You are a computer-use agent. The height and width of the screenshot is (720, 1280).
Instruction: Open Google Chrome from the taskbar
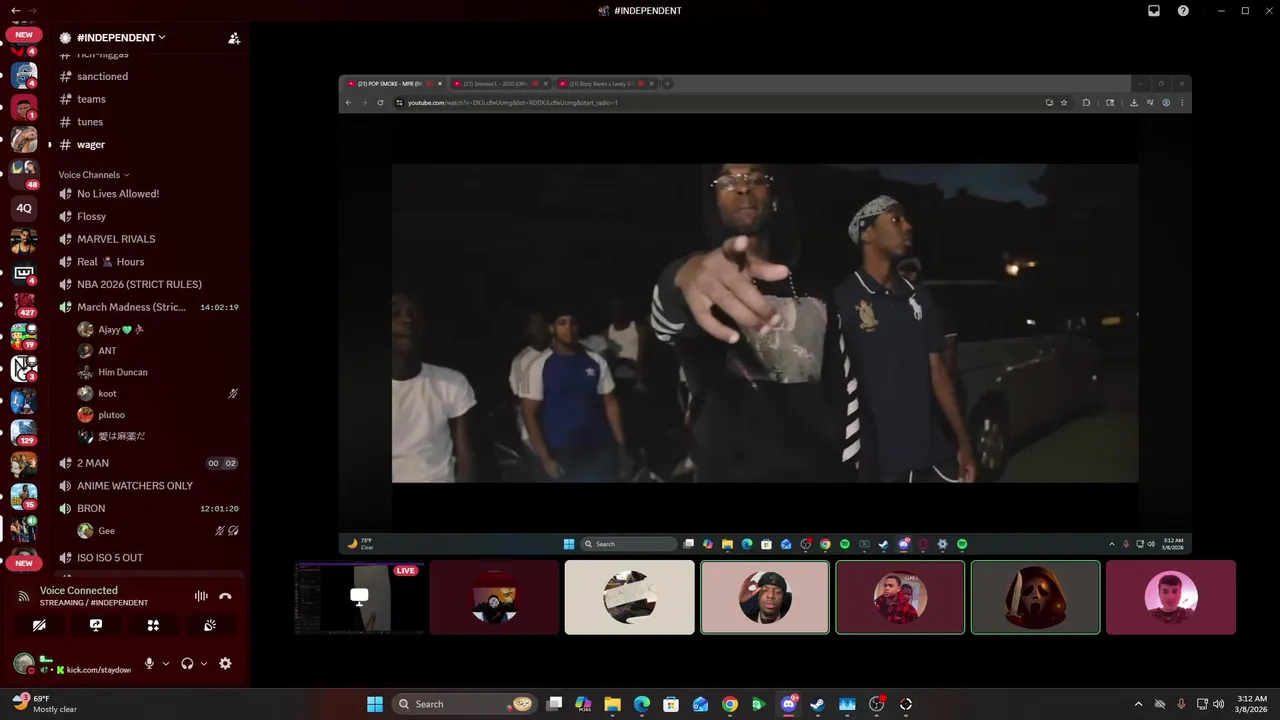(x=730, y=704)
